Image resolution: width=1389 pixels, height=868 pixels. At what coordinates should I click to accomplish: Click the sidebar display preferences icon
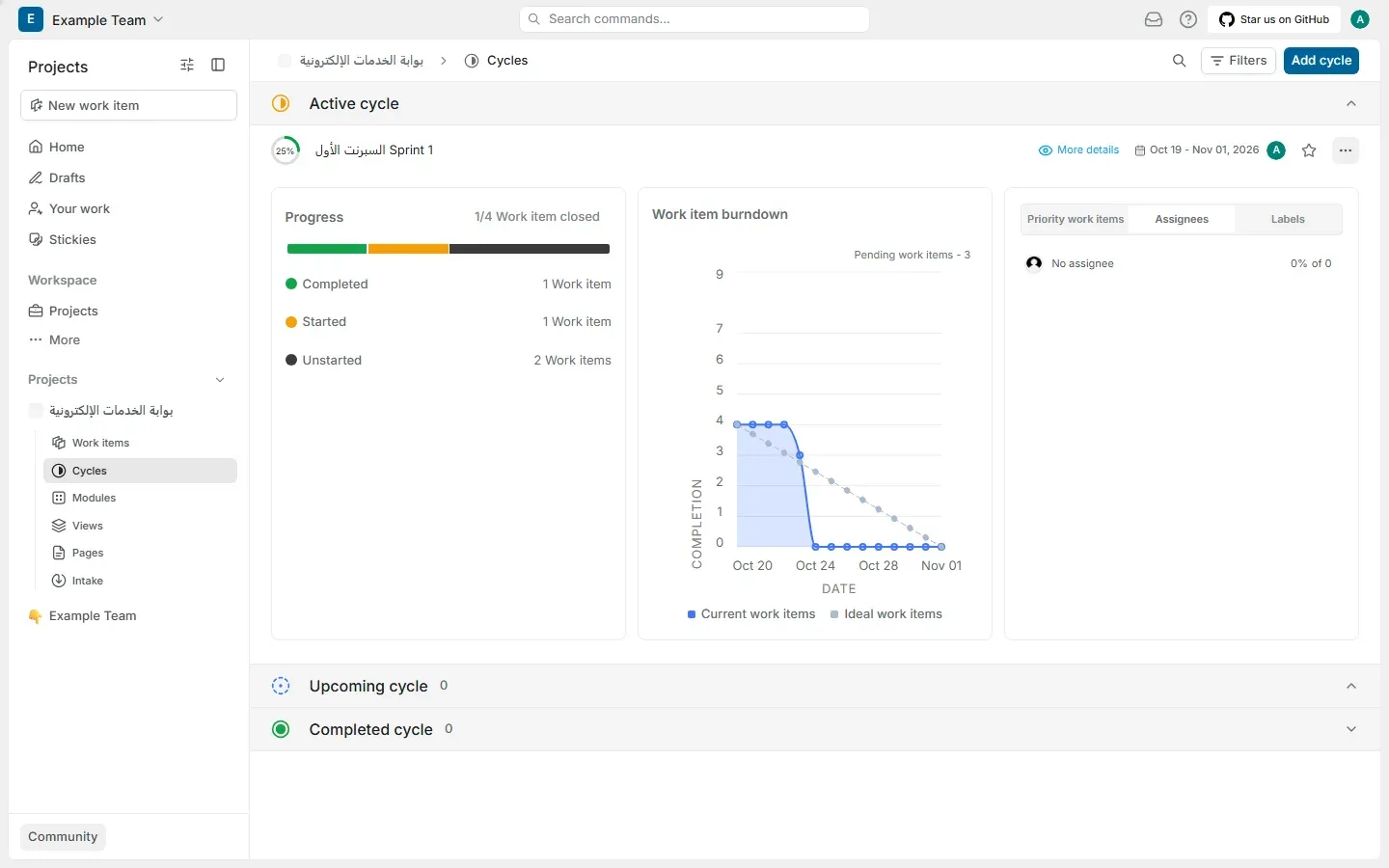click(x=187, y=65)
